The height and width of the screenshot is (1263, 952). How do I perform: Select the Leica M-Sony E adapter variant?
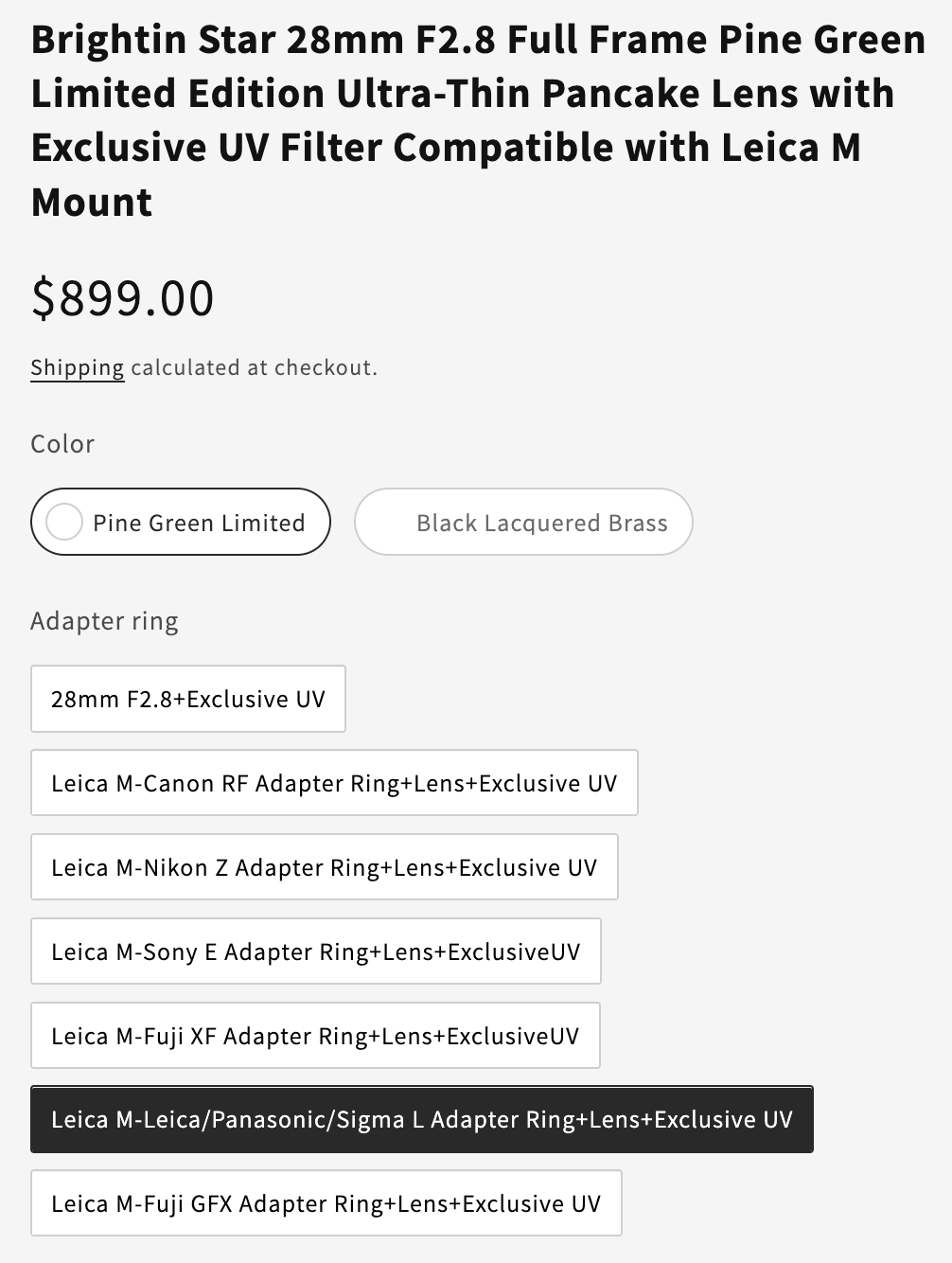pyautogui.click(x=315, y=952)
